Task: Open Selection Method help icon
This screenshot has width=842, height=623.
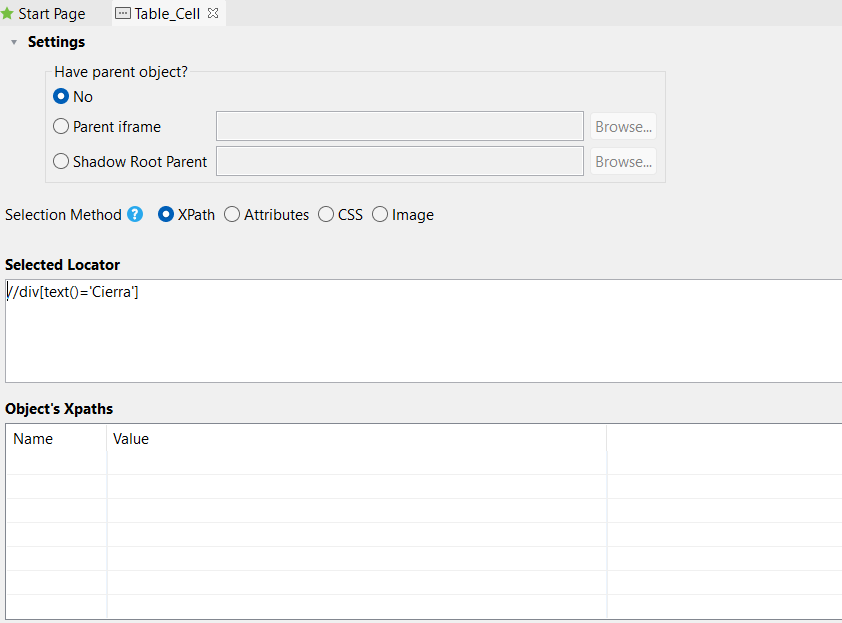Action: (x=135, y=214)
